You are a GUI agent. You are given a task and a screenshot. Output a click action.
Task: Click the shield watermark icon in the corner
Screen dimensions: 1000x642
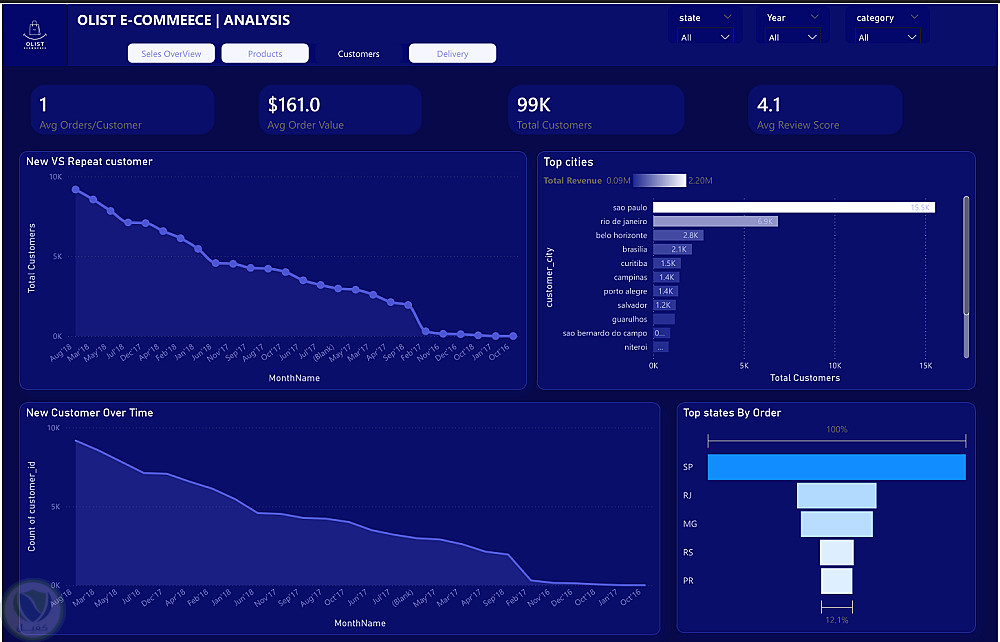32,610
